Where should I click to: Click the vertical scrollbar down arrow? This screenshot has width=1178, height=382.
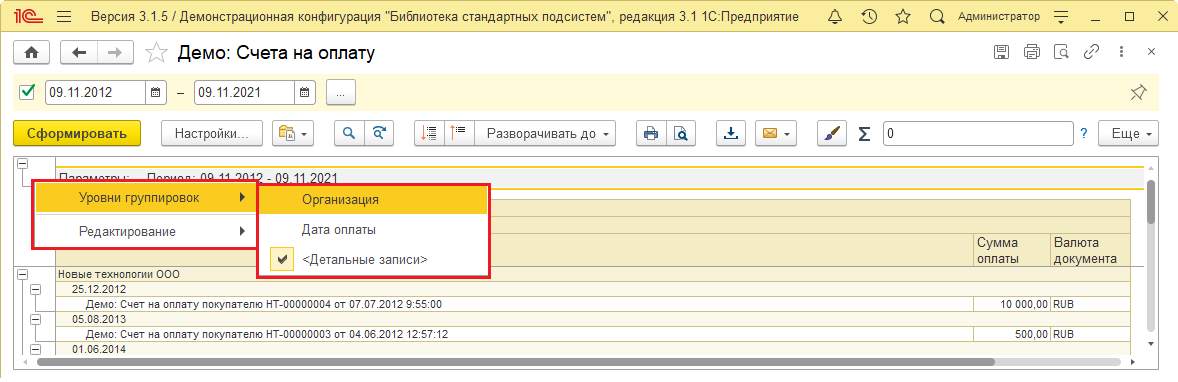point(1150,344)
